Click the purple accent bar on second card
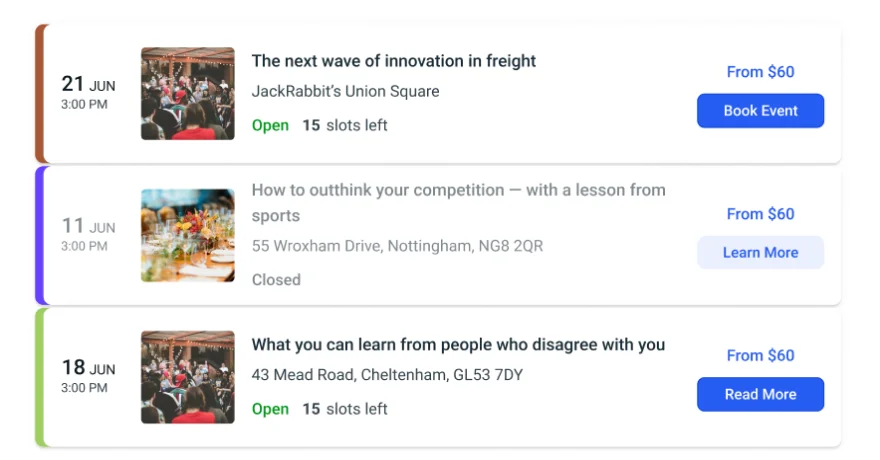The height and width of the screenshot is (460, 880). pyautogui.click(x=39, y=236)
